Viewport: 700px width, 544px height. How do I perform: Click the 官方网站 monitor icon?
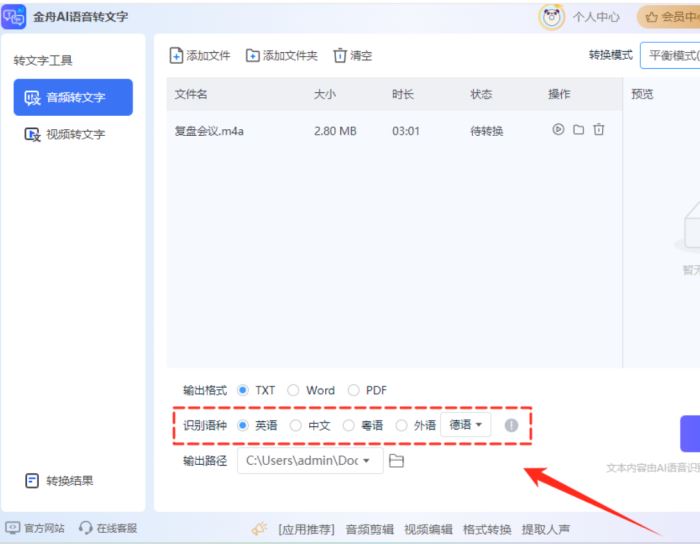tap(12, 528)
